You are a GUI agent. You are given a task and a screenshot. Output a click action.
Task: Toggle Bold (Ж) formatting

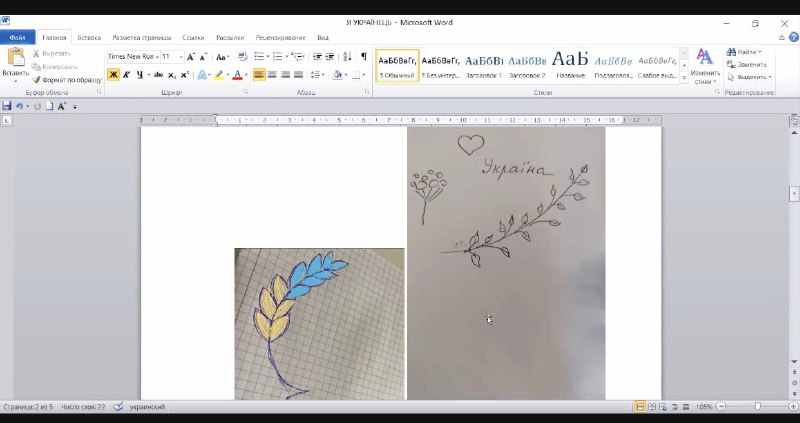[113, 75]
